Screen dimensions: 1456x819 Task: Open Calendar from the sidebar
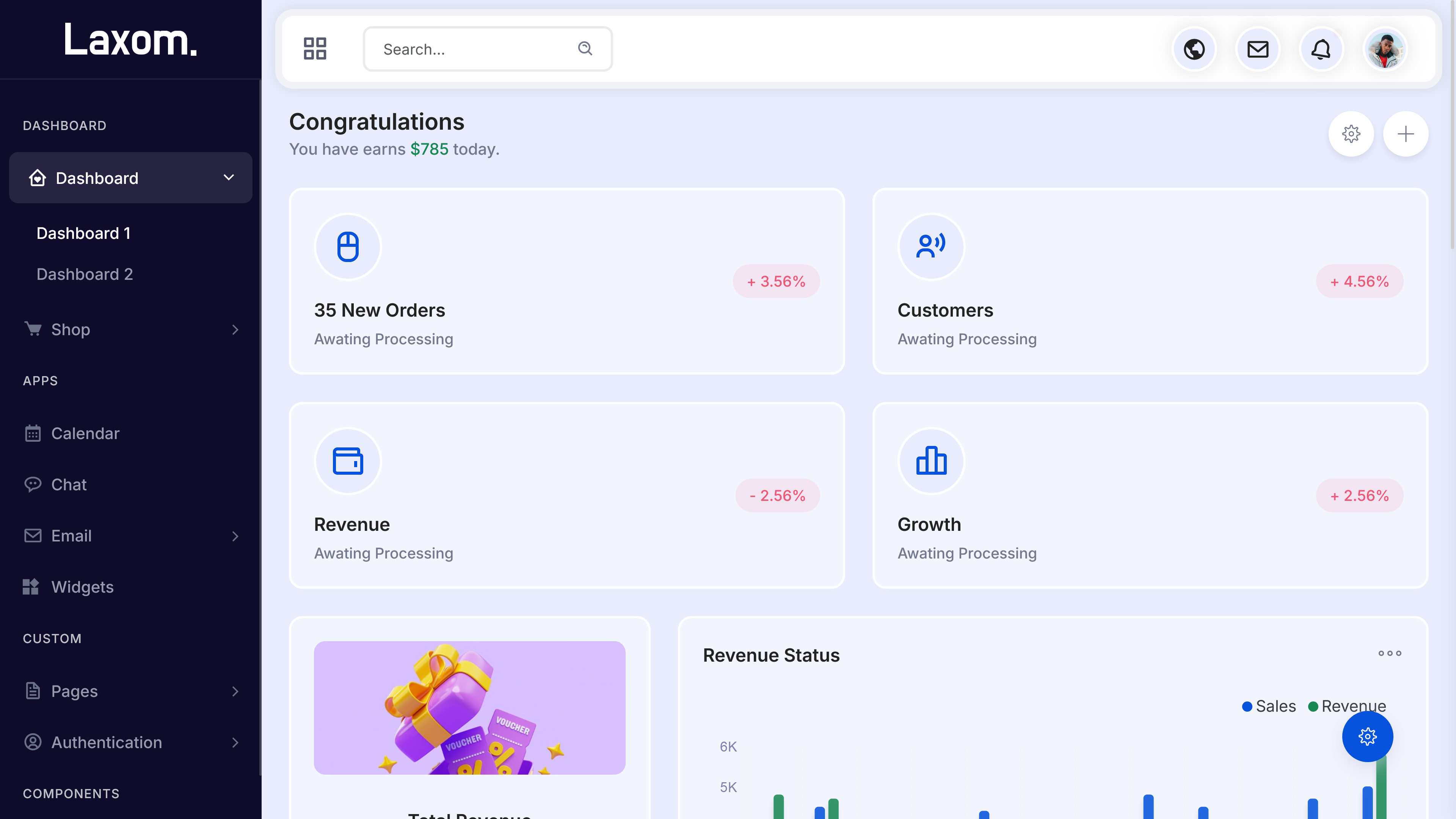click(x=85, y=433)
